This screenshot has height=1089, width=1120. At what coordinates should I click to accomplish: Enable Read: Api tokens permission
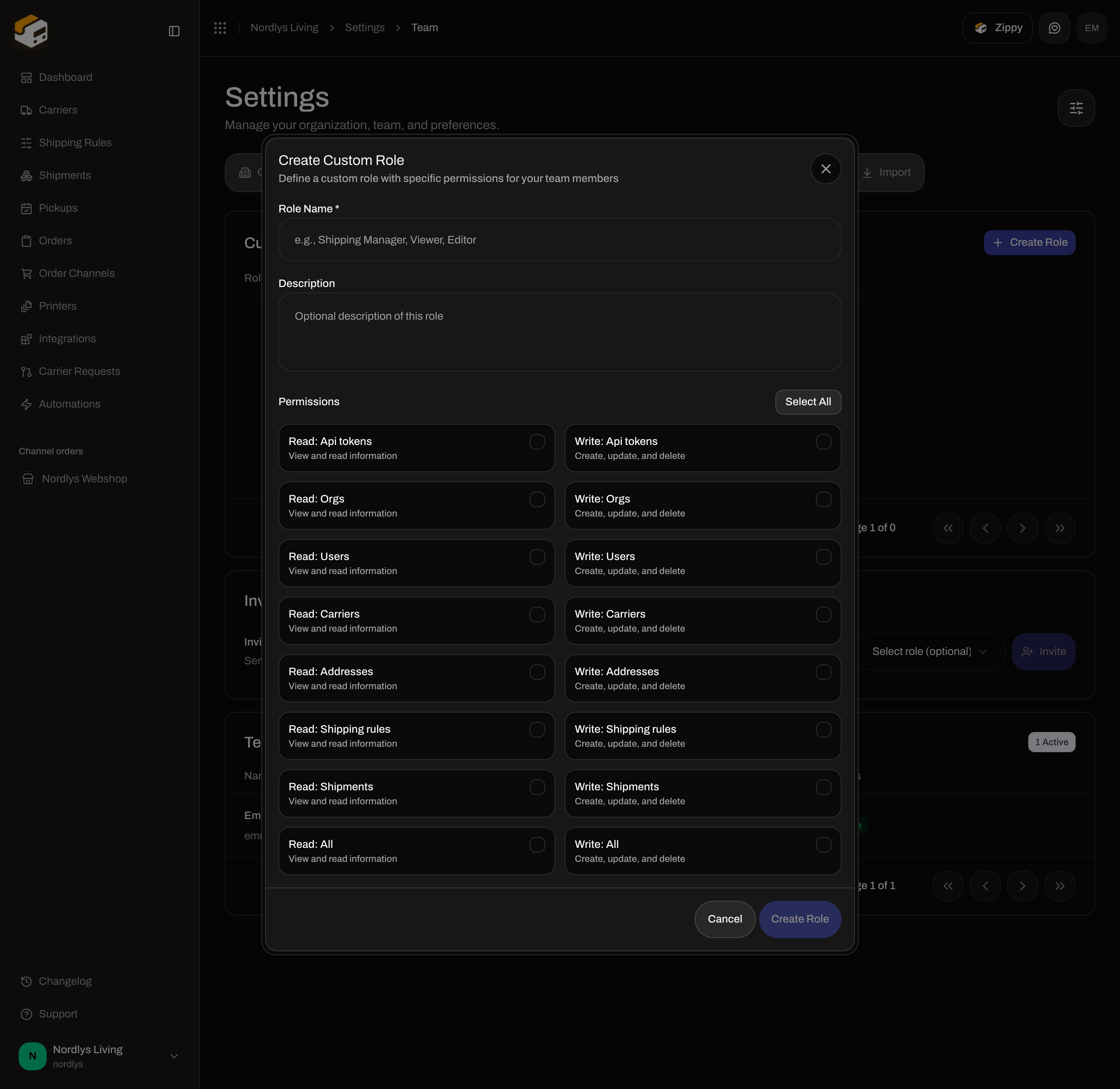point(537,441)
